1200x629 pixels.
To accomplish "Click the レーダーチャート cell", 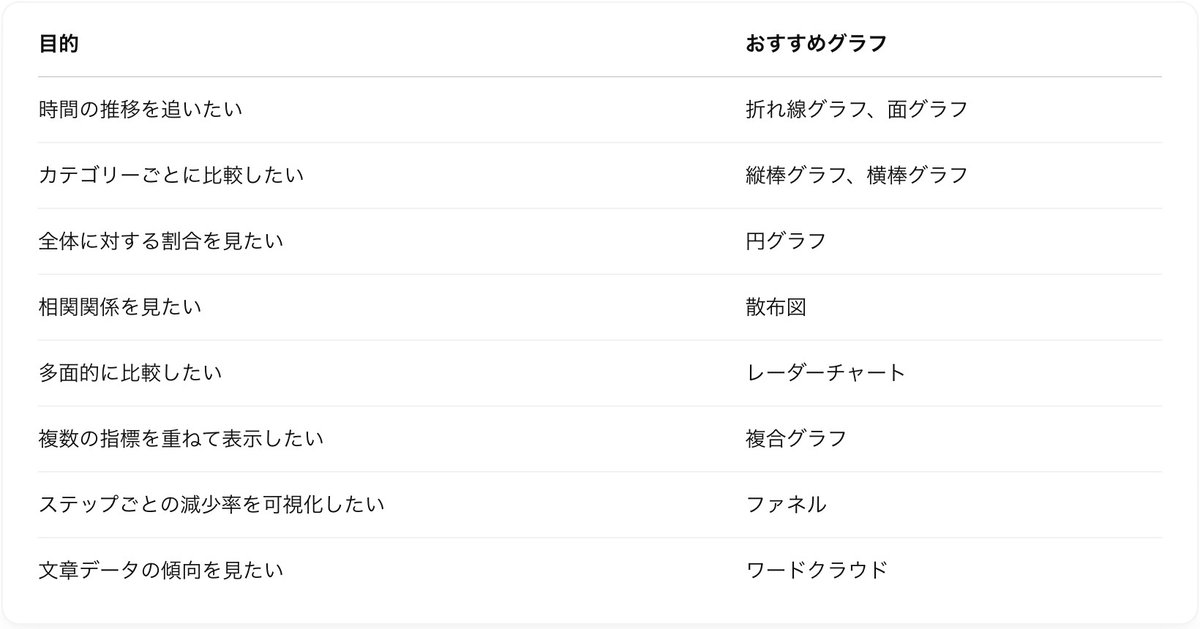I will [826, 374].
